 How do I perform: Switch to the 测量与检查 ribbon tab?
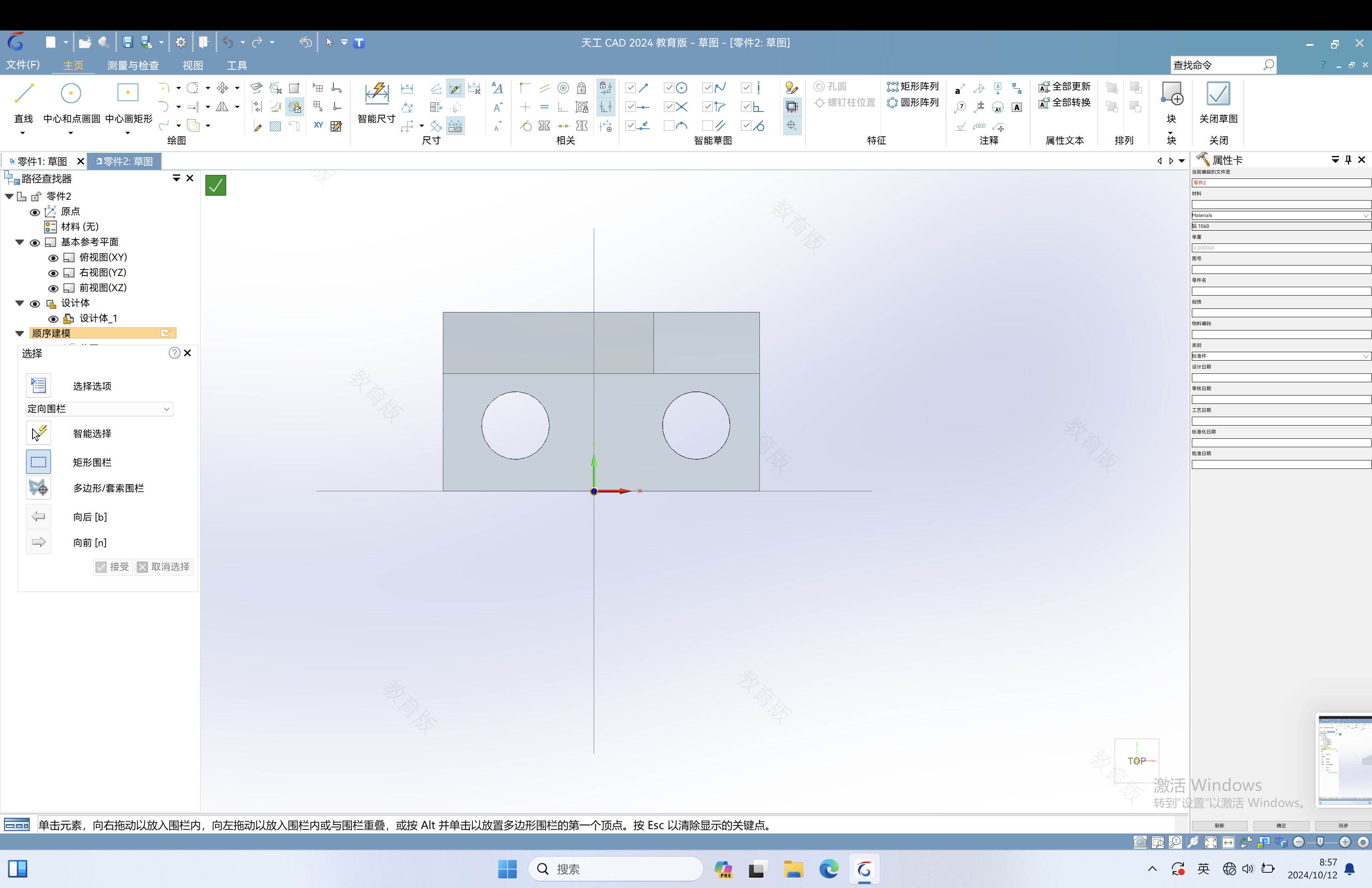(x=133, y=65)
